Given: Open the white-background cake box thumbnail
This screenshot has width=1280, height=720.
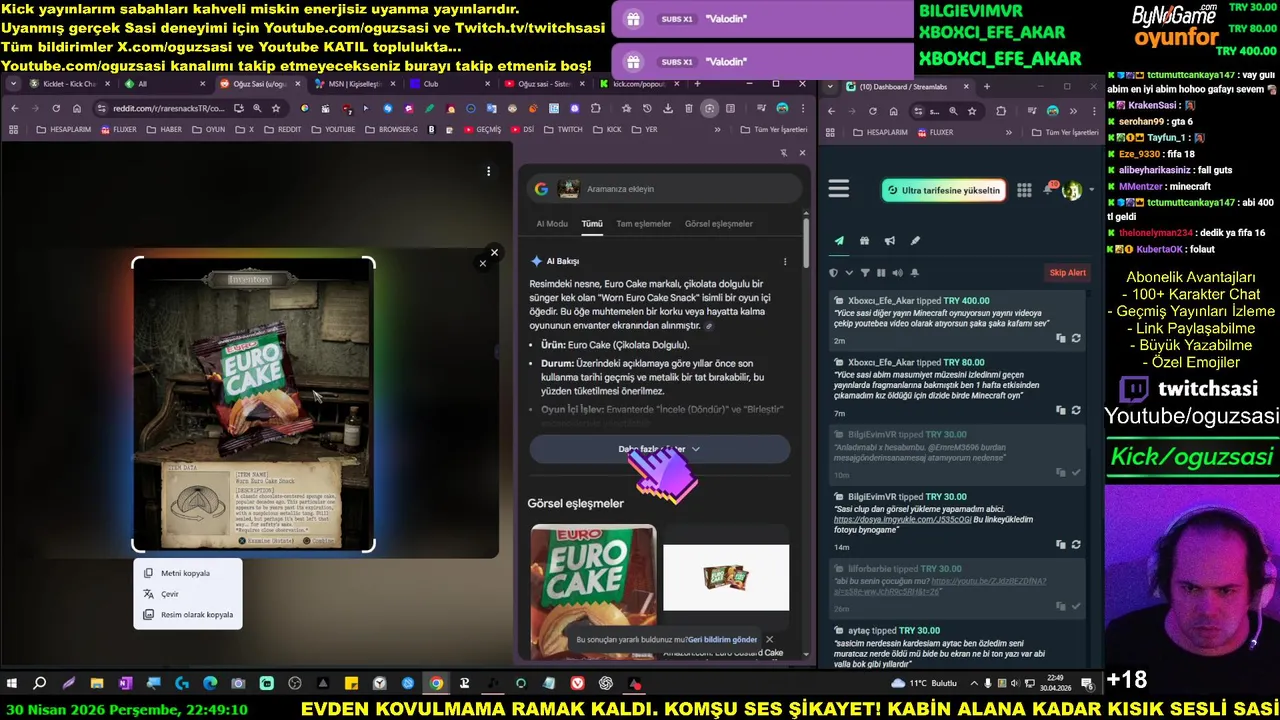Looking at the screenshot, I should click(726, 577).
